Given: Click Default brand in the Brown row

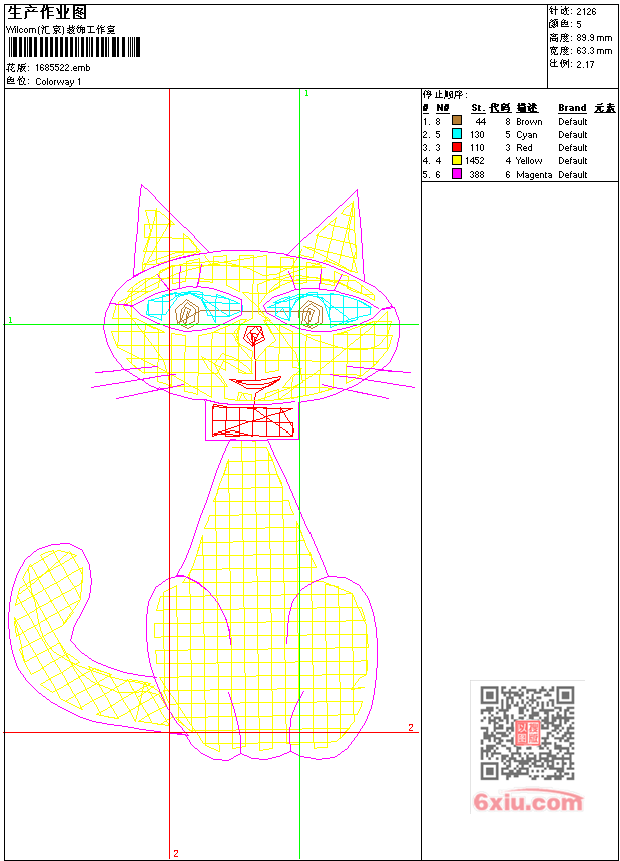Looking at the screenshot, I should (573, 121).
